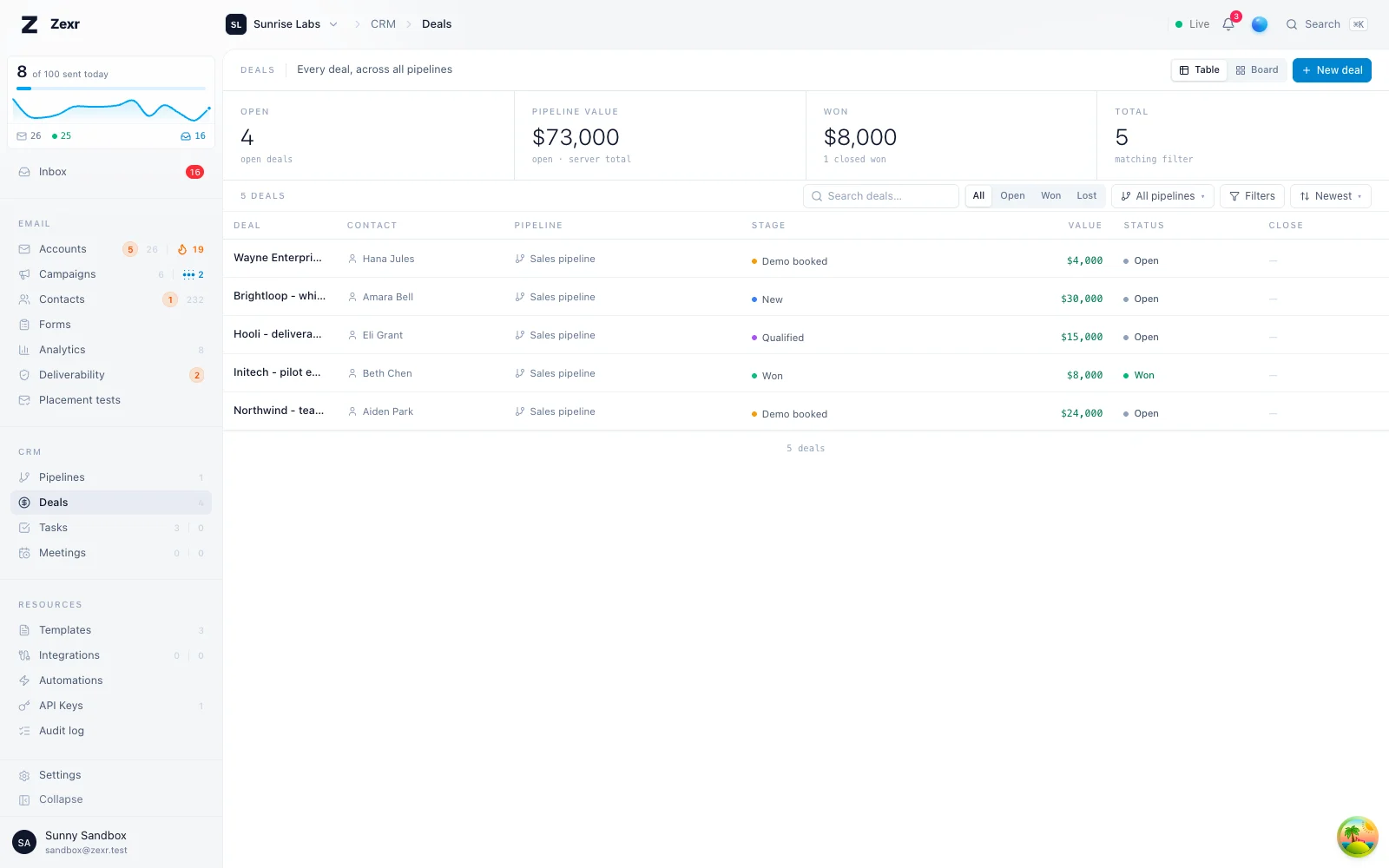This screenshot has width=1389, height=868.
Task: Open Settings from the sidebar
Action: 111,775
